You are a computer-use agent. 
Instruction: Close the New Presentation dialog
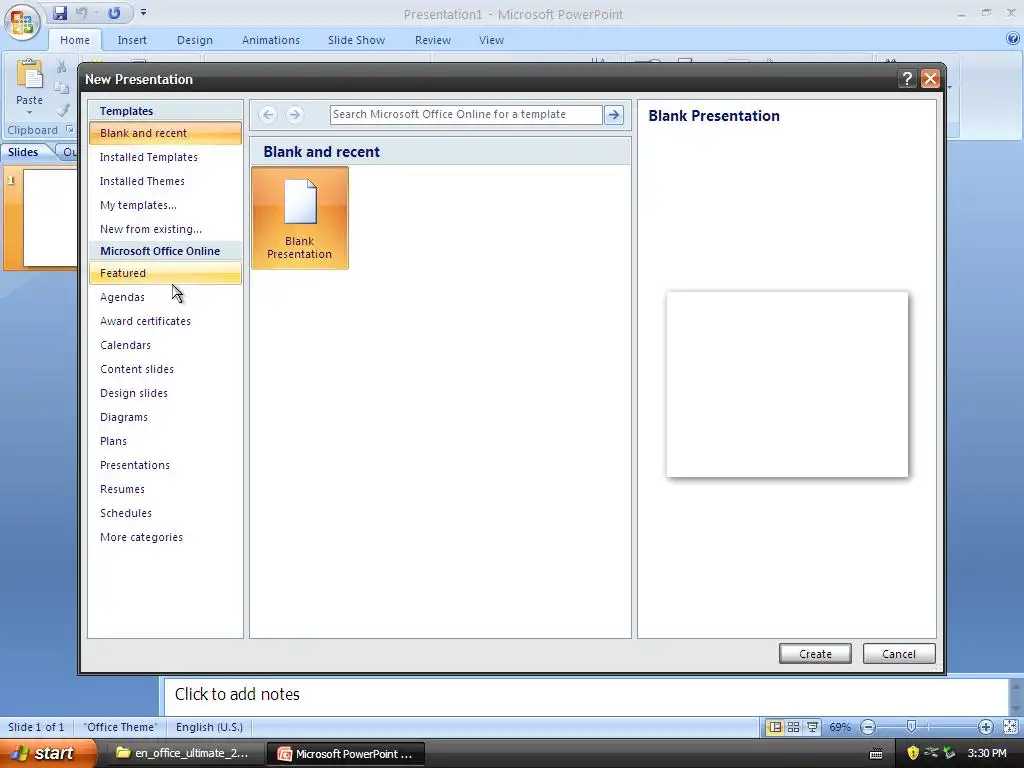pos(930,79)
